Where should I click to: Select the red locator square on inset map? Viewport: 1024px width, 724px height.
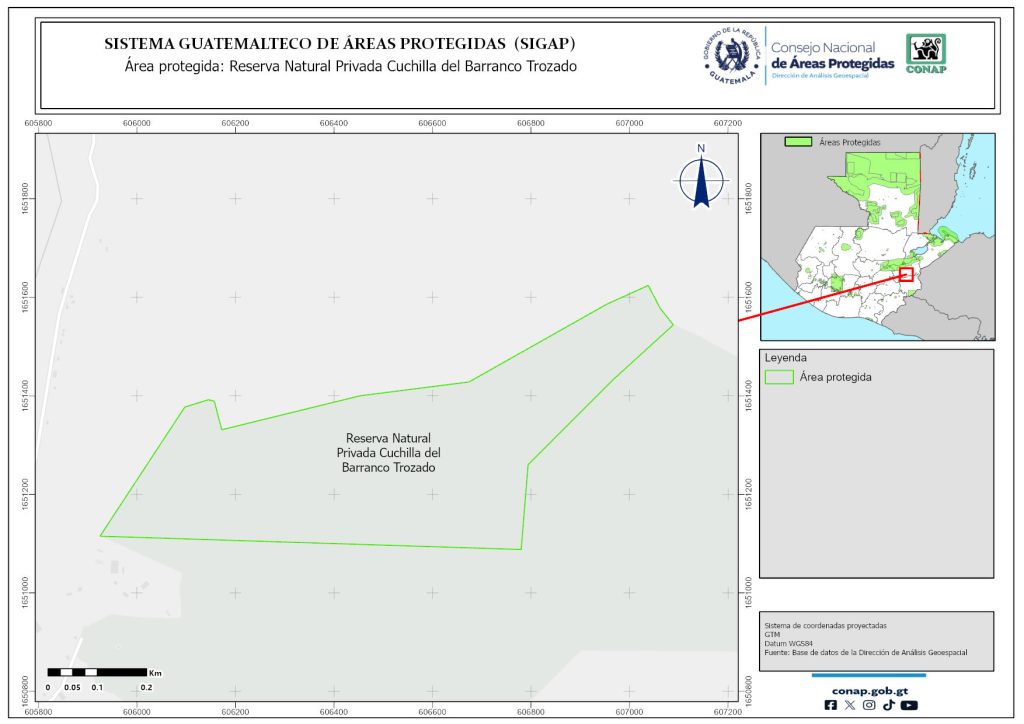(x=906, y=274)
